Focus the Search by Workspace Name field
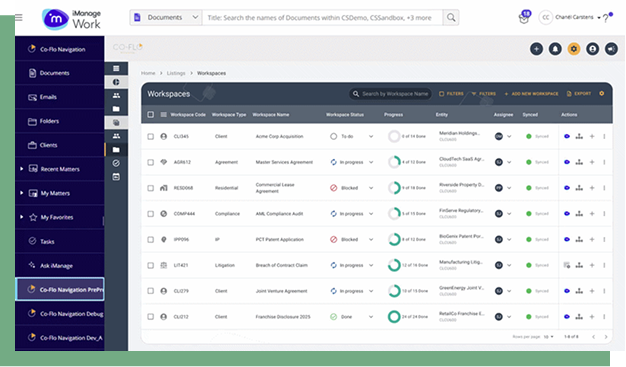 (x=390, y=93)
